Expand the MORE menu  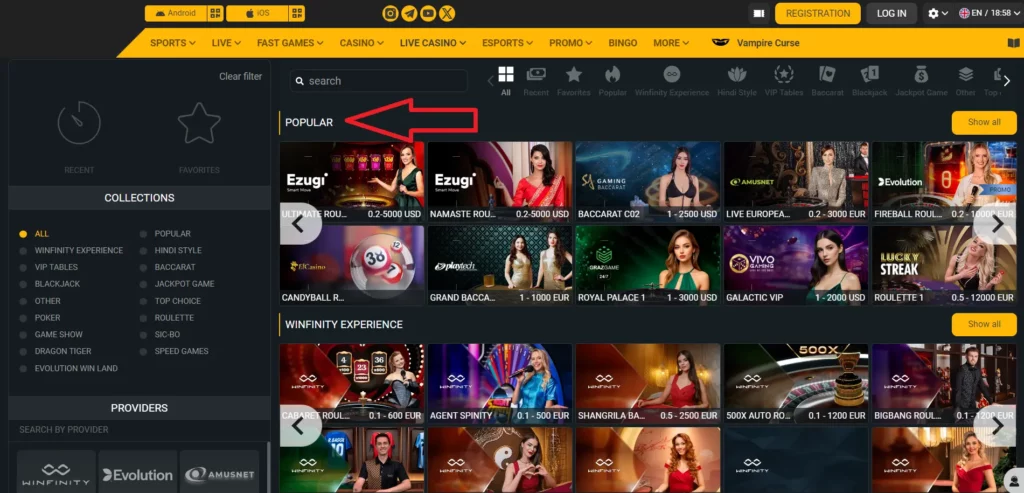(671, 43)
